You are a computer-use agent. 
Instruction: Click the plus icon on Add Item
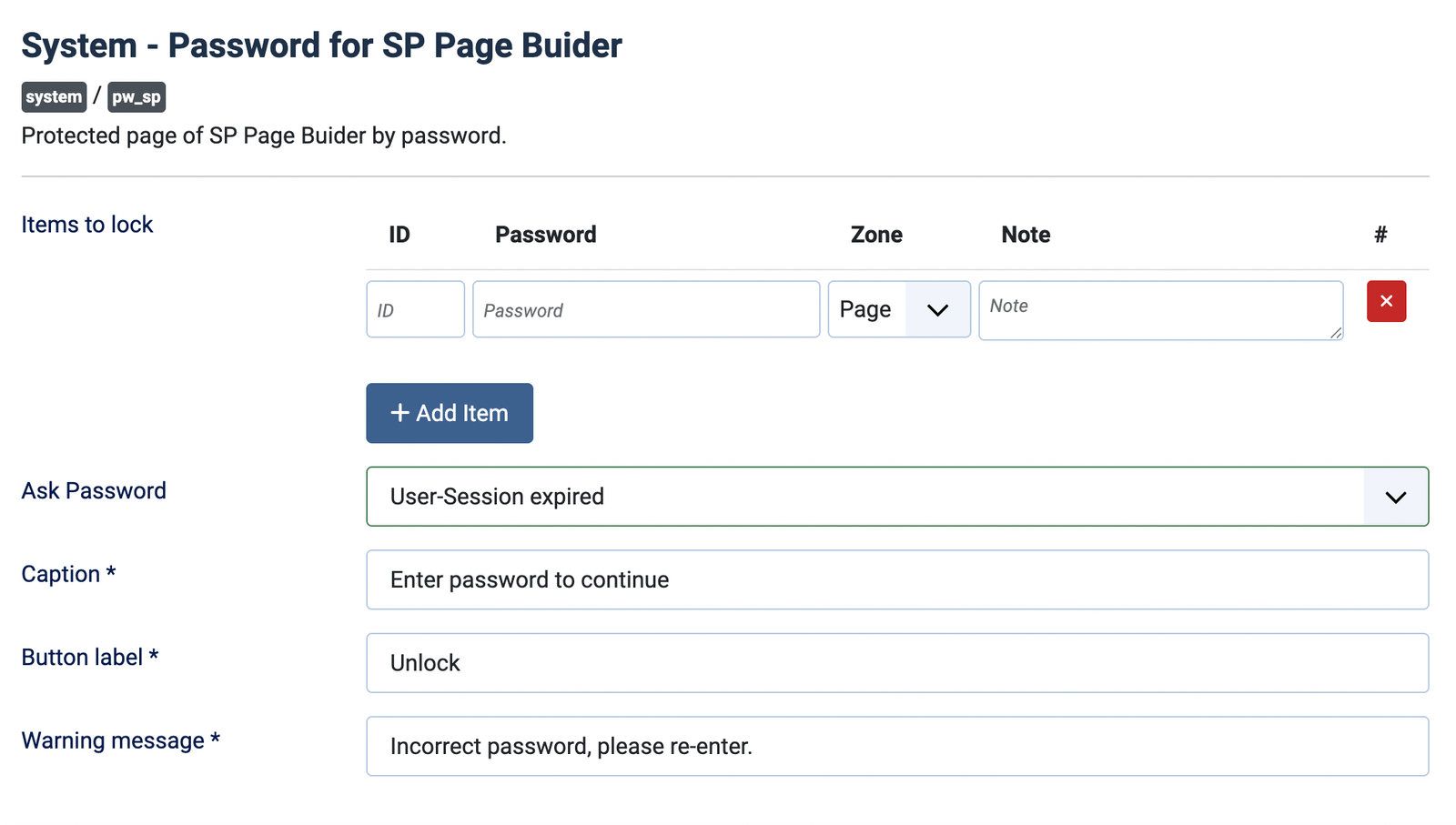[x=400, y=413]
